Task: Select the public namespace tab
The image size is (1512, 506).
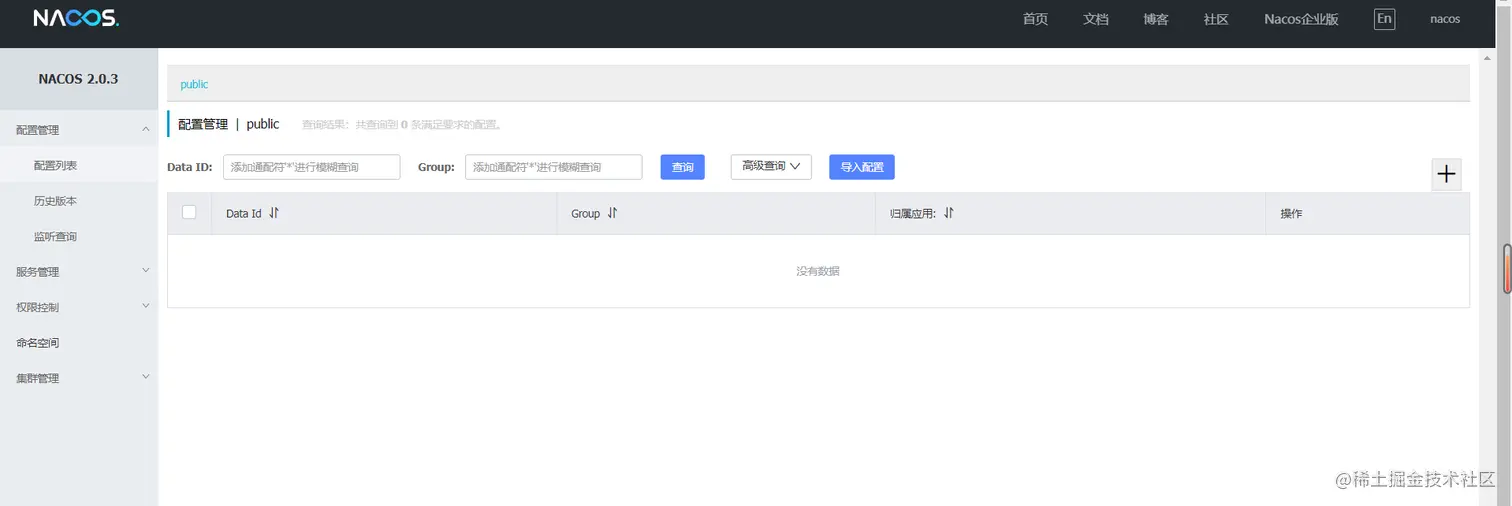Action: tap(194, 84)
